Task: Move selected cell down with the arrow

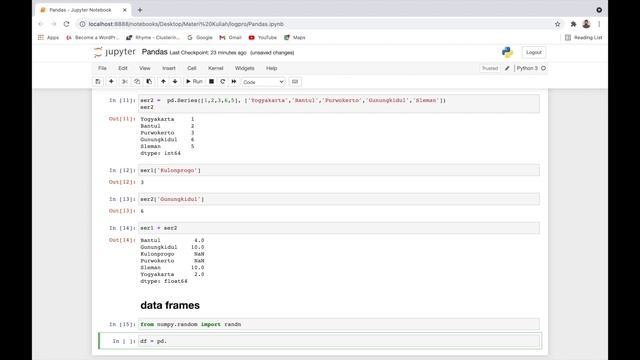Action: click(x=175, y=82)
